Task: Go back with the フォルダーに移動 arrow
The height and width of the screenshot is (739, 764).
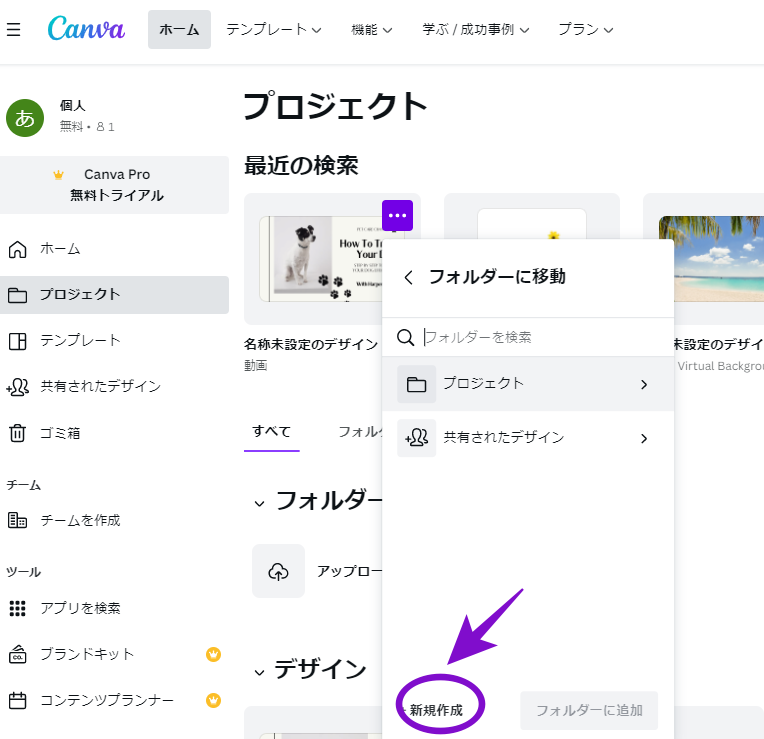Action: pyautogui.click(x=408, y=278)
